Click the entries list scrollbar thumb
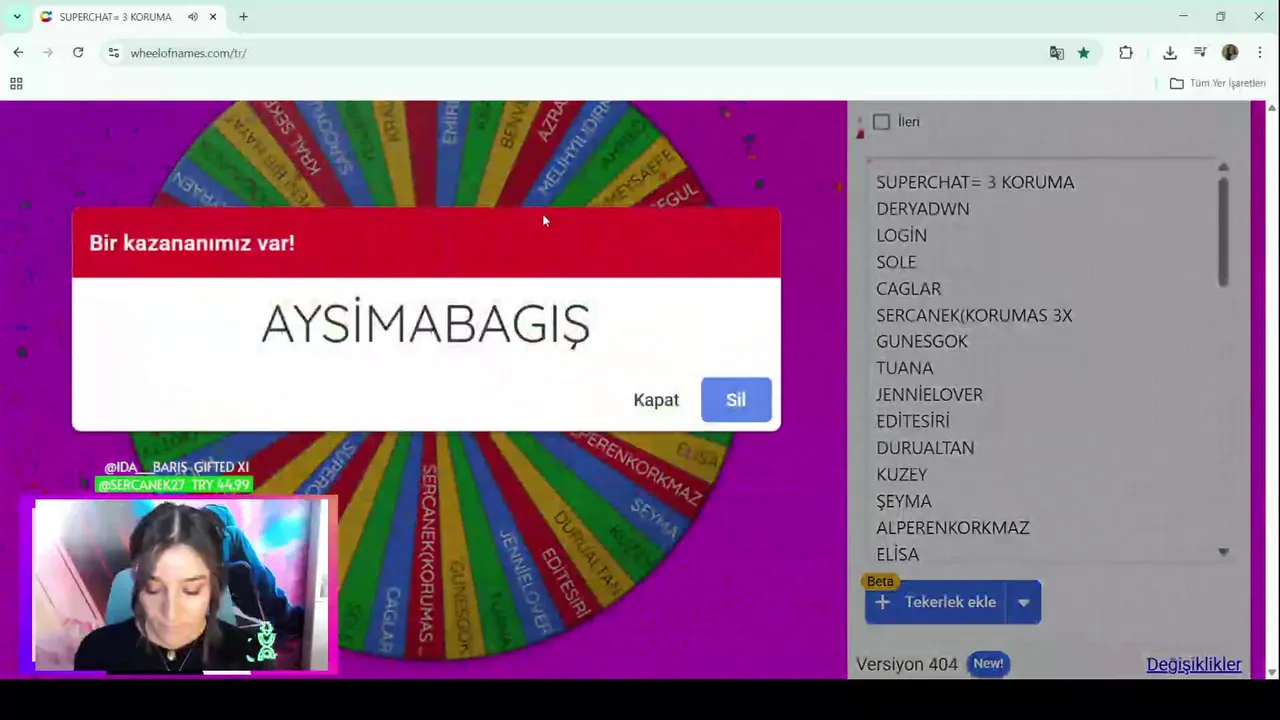Viewport: 1280px width, 720px height. [1223, 231]
